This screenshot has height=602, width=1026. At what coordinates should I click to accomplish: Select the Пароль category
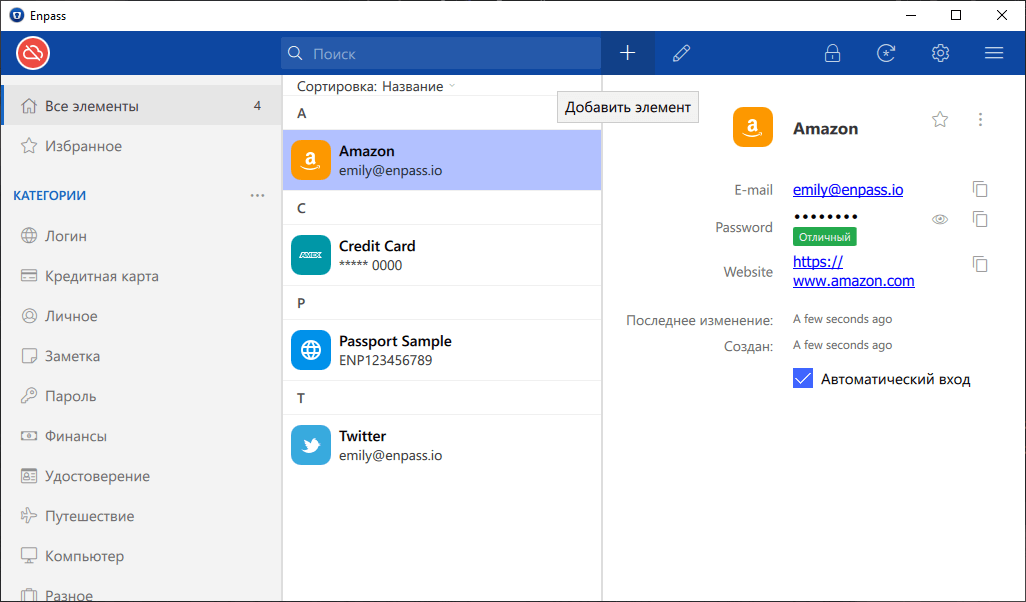pyautogui.click(x=141, y=396)
